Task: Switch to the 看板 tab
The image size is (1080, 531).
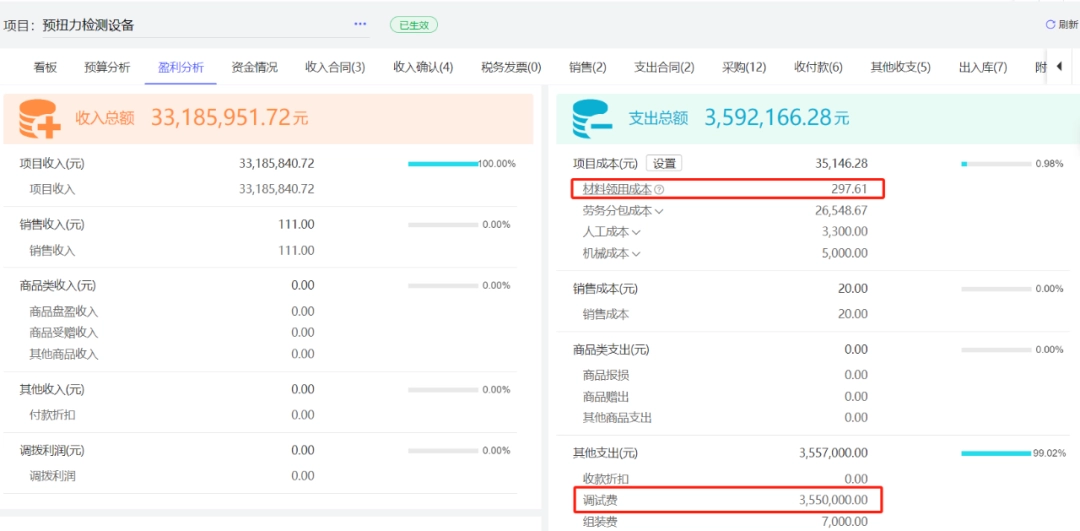Action: [45, 67]
